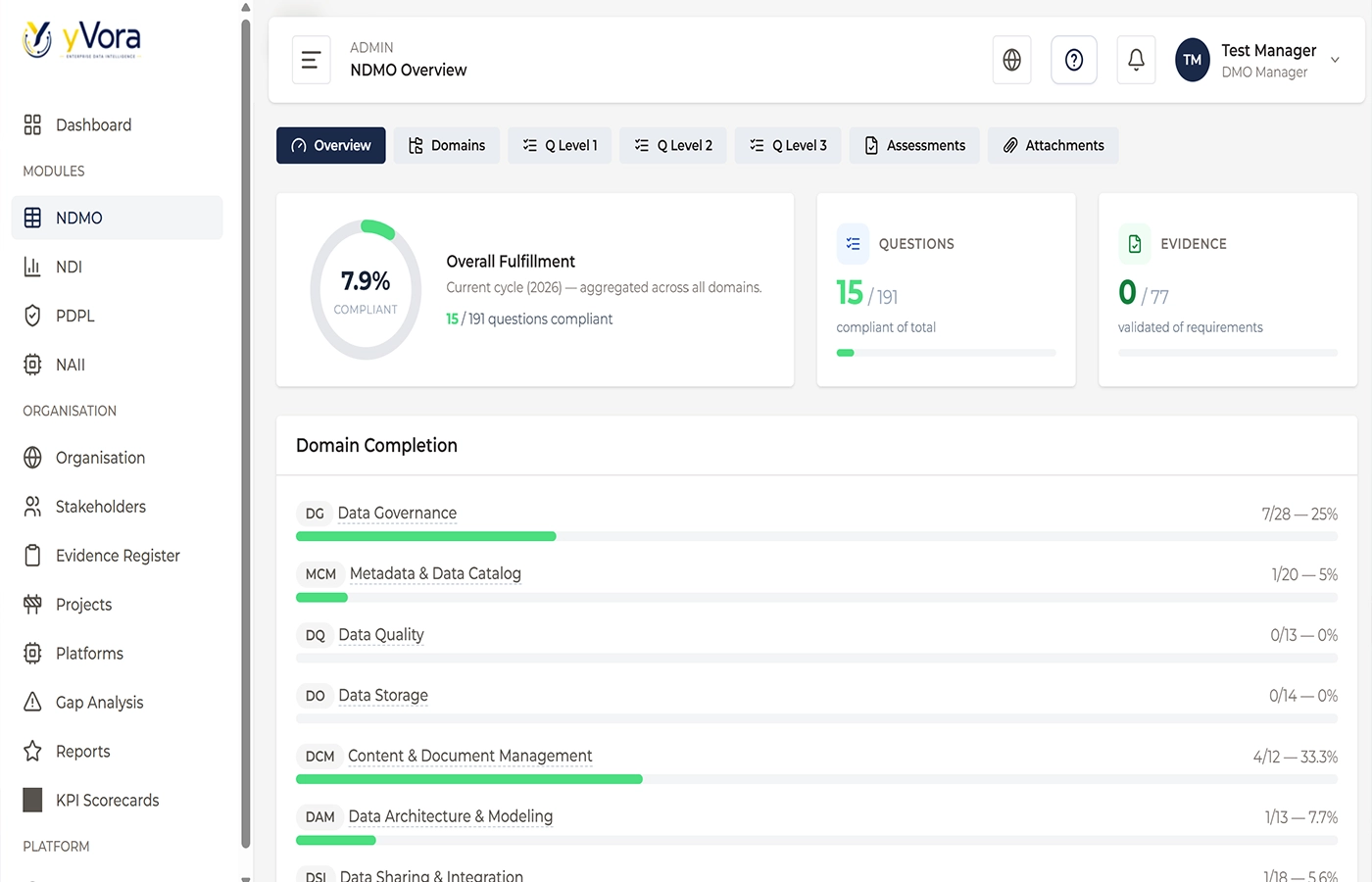Click the yVora logo
Image resolution: width=1372 pixels, height=882 pixels.
tap(81, 39)
